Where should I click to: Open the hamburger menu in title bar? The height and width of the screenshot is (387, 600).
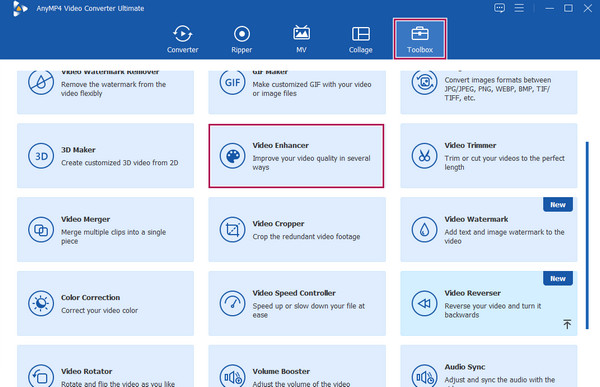519,8
